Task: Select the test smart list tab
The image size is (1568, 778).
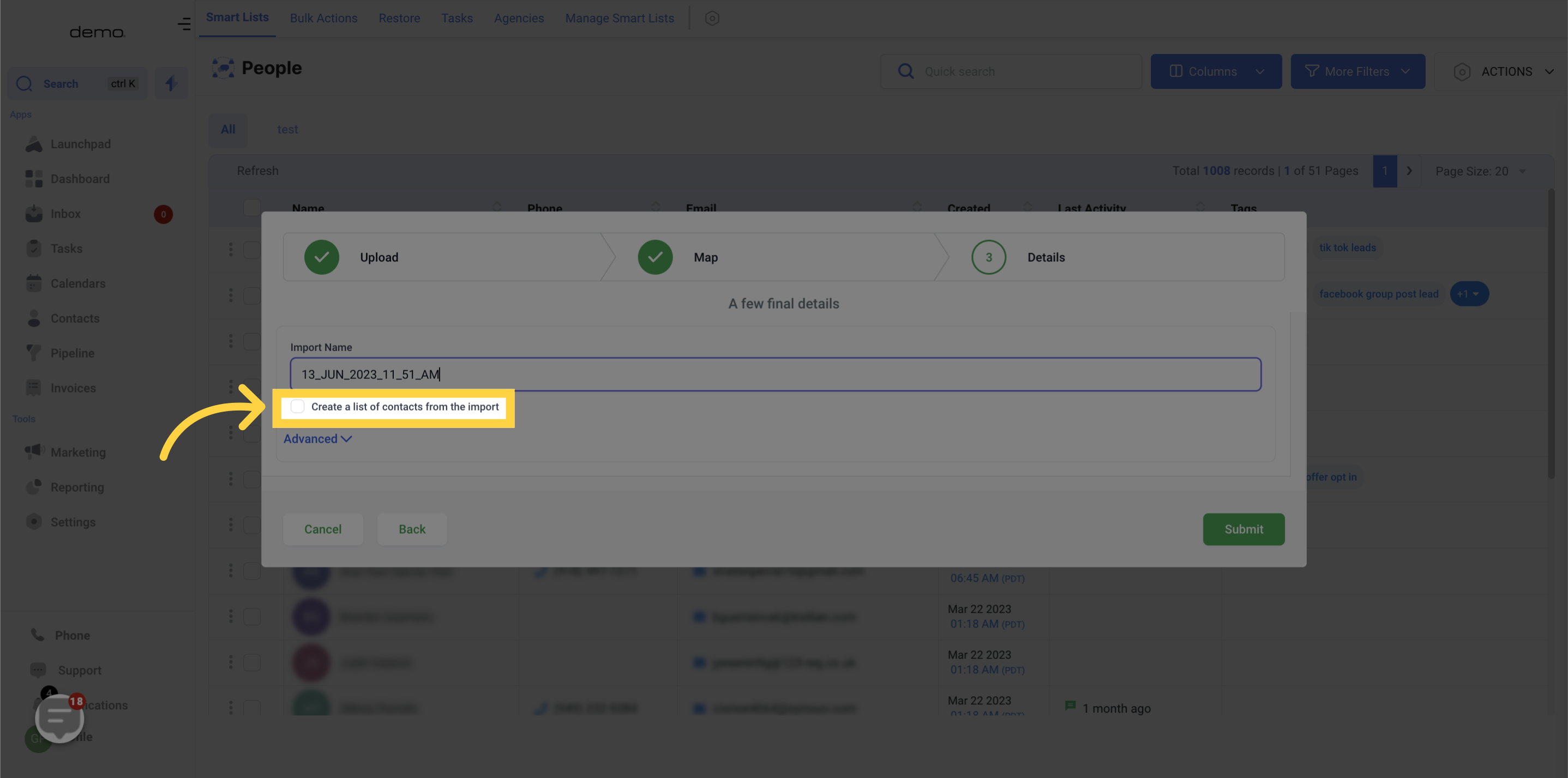Action: point(287,130)
